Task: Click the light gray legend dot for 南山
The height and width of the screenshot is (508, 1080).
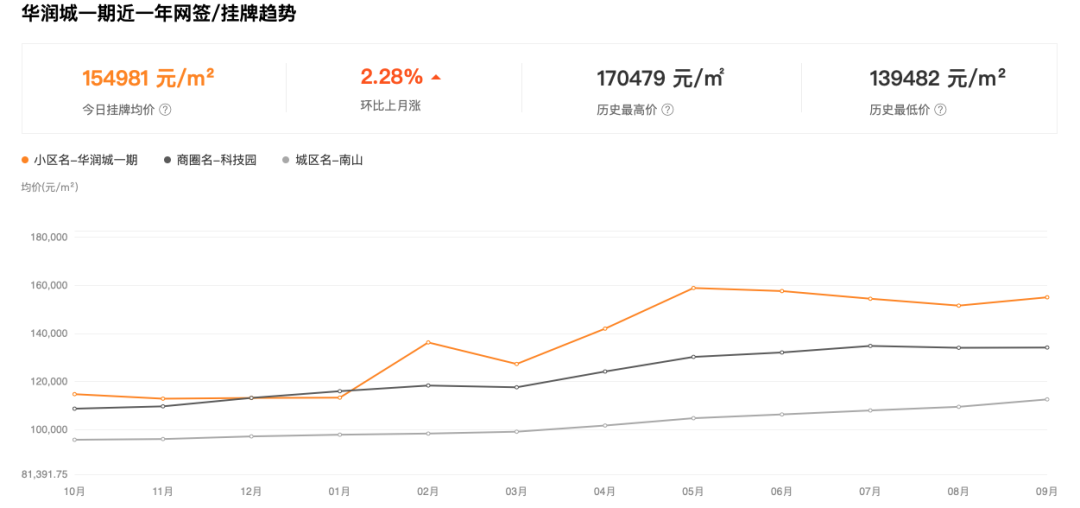Action: (288, 160)
